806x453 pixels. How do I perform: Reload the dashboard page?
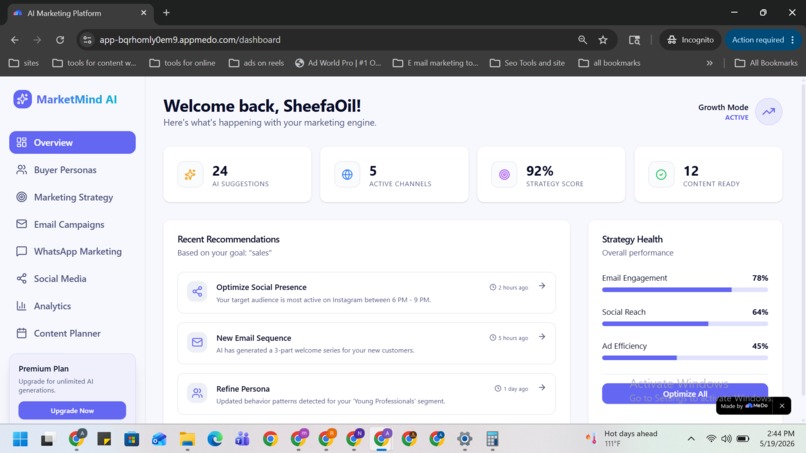pos(60,40)
